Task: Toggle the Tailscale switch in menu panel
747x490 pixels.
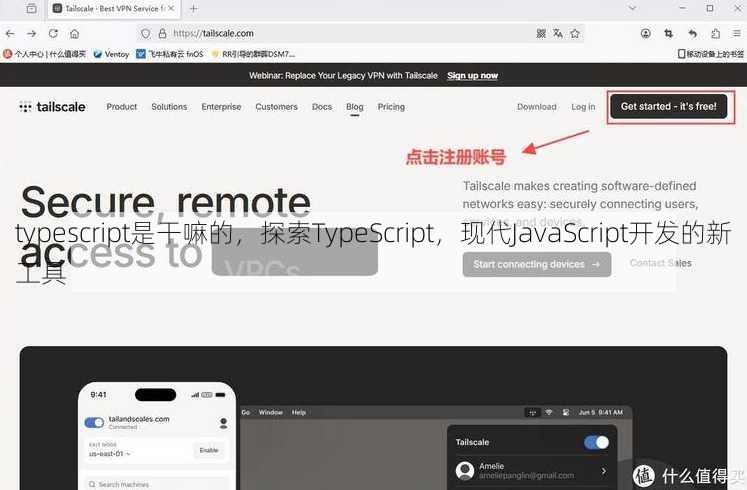Action: pos(596,442)
